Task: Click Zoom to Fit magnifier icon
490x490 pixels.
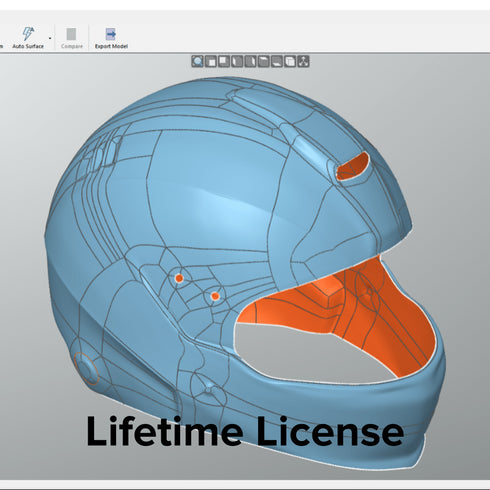Action: 198,62
